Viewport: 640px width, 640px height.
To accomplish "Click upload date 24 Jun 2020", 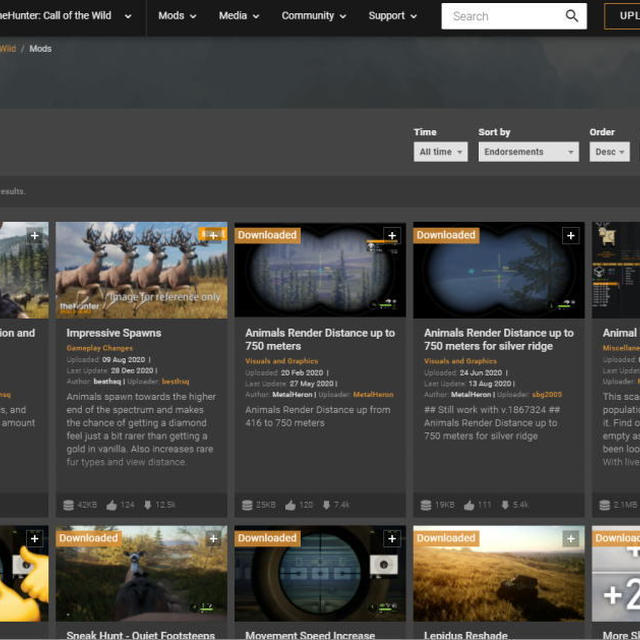I will [x=481, y=373].
